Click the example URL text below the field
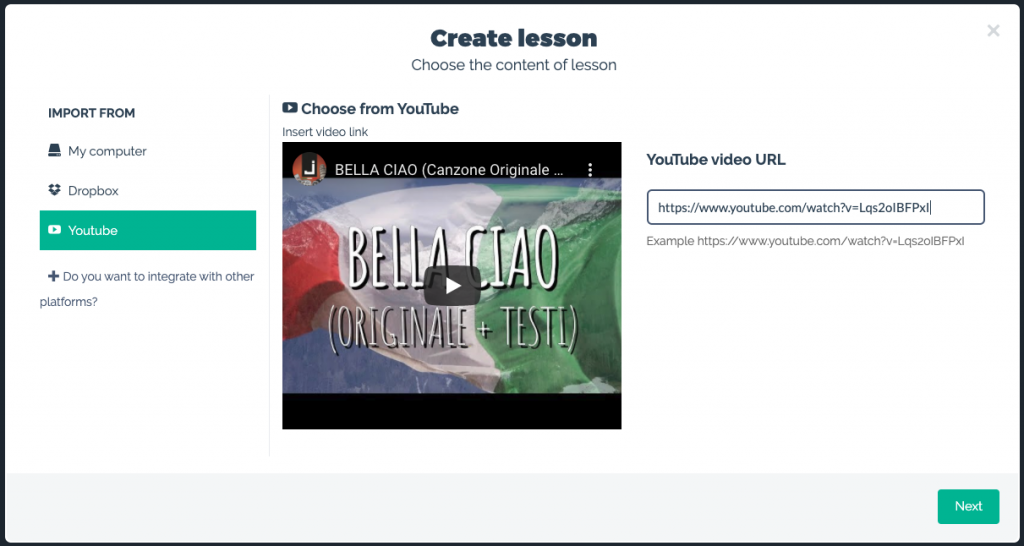Viewport: 1024px width, 546px height. pos(805,241)
